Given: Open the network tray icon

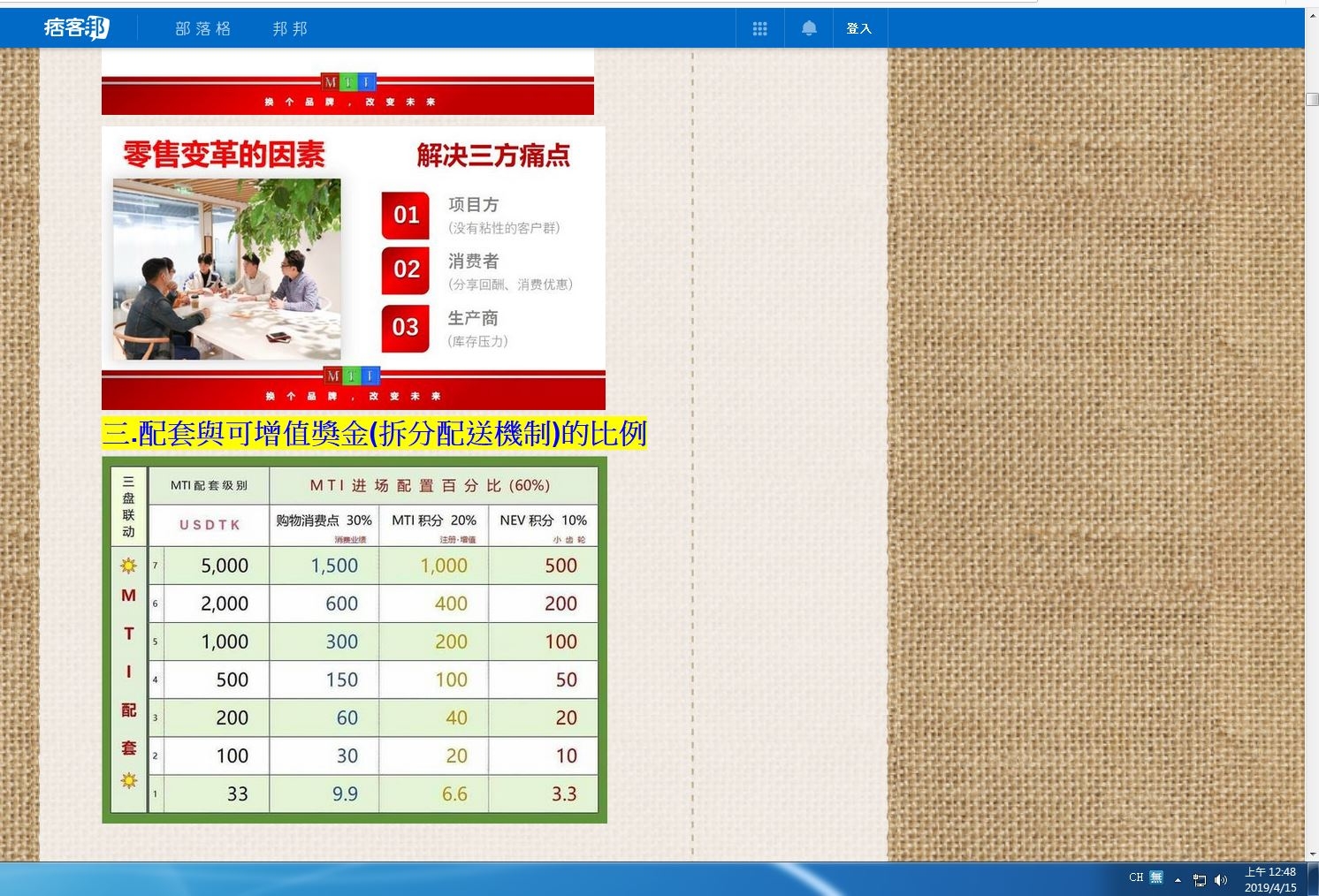Looking at the screenshot, I should coord(1200,880).
